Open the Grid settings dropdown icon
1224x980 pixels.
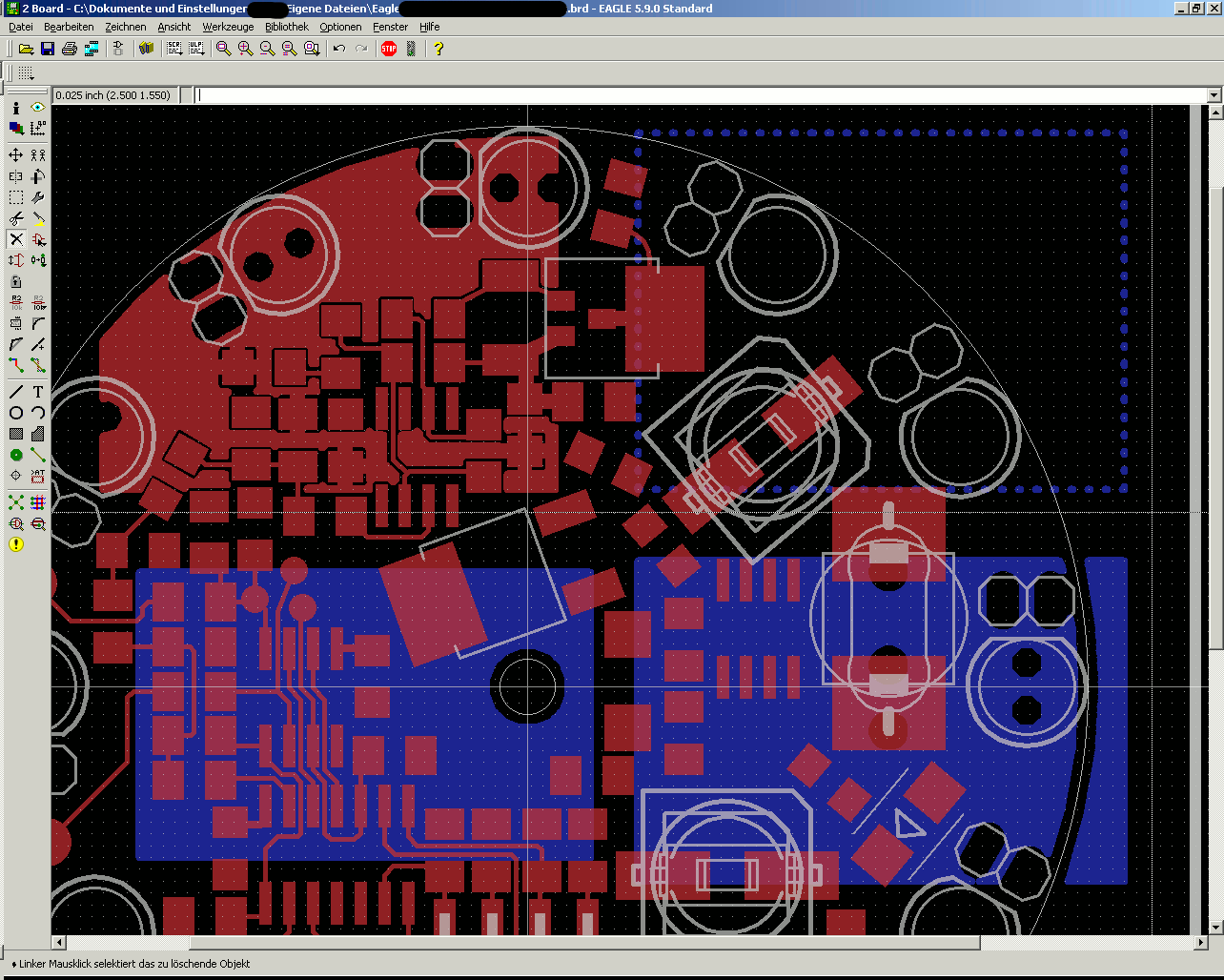(26, 73)
